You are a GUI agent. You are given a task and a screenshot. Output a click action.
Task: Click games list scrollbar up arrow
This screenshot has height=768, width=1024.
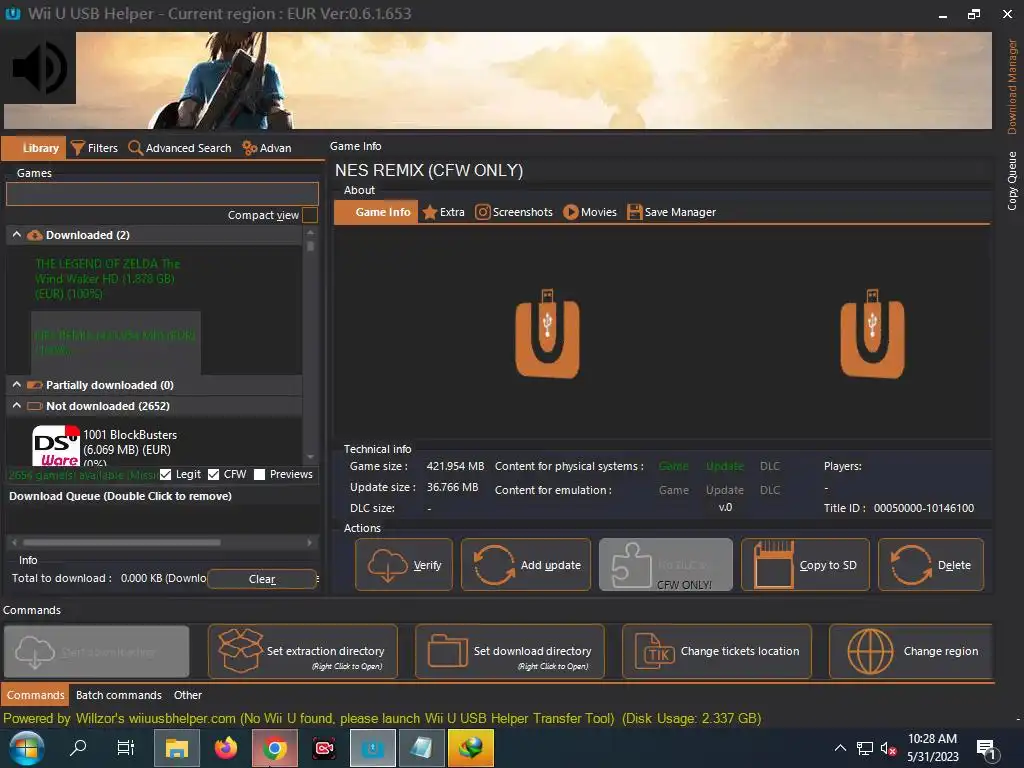tap(310, 232)
